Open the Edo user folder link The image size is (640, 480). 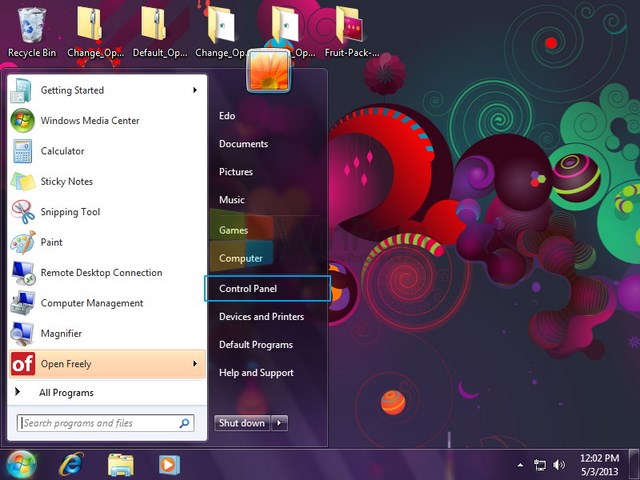[x=227, y=116]
